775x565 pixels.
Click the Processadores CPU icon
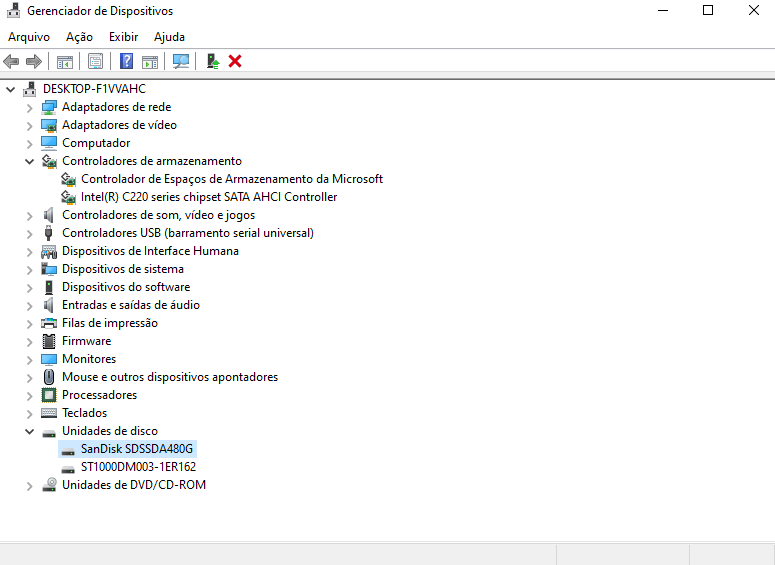[x=49, y=395]
